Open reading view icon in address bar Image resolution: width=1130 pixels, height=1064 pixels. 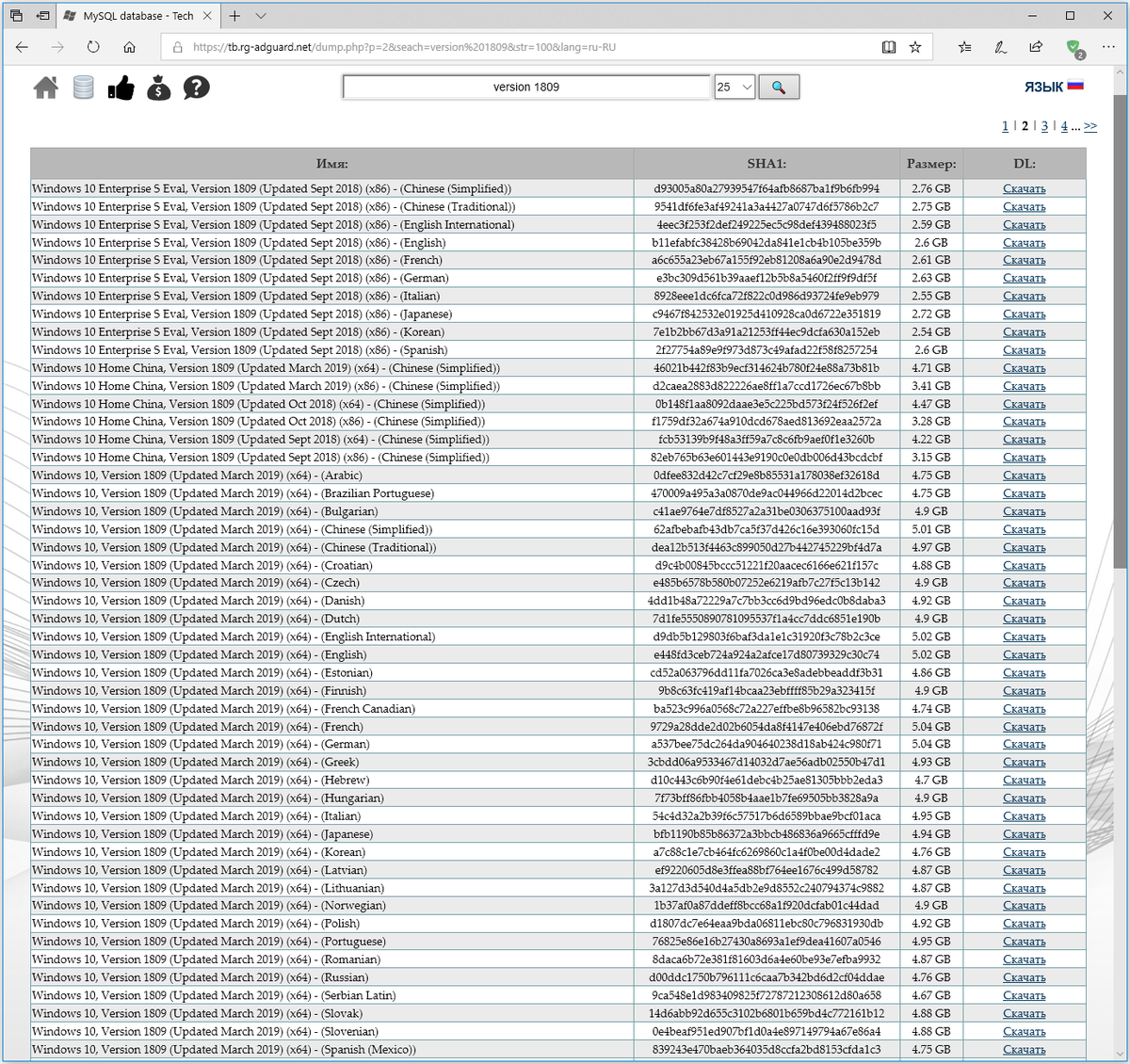click(x=889, y=47)
